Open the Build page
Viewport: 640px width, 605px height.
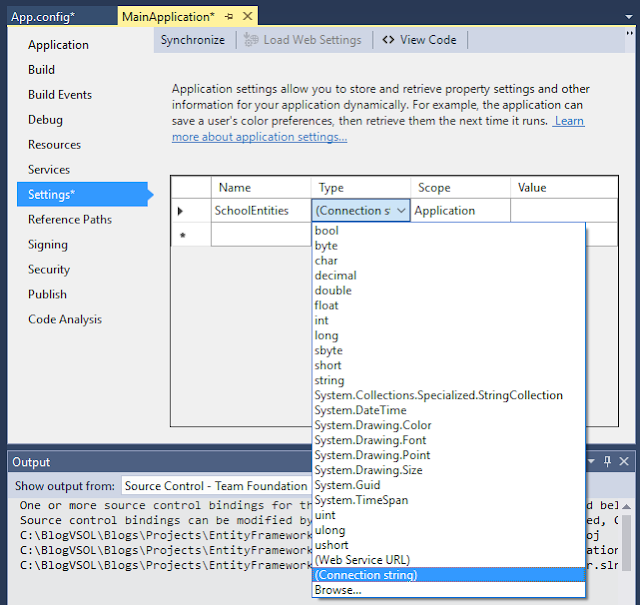click(41, 70)
